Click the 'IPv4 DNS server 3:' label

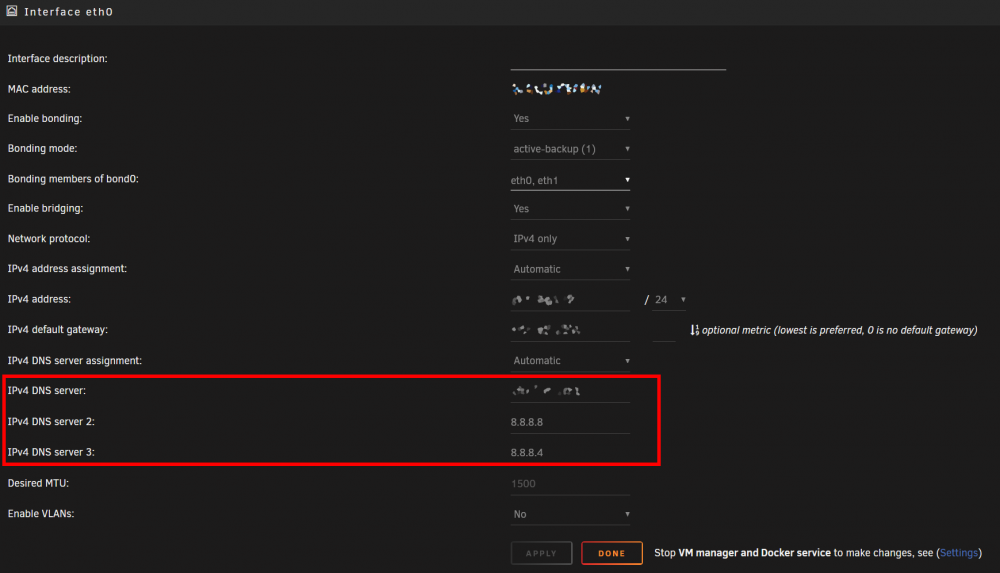pos(51,452)
